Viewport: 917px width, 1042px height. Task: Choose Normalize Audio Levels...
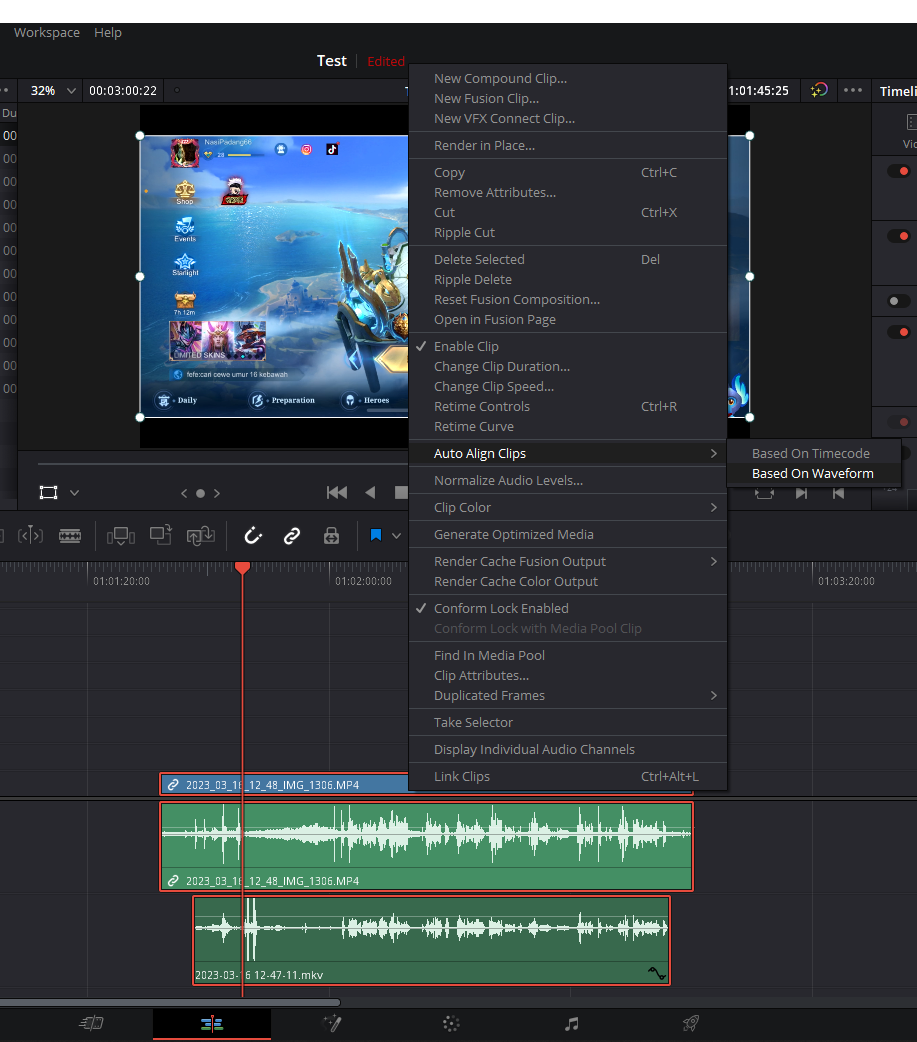[567, 480]
